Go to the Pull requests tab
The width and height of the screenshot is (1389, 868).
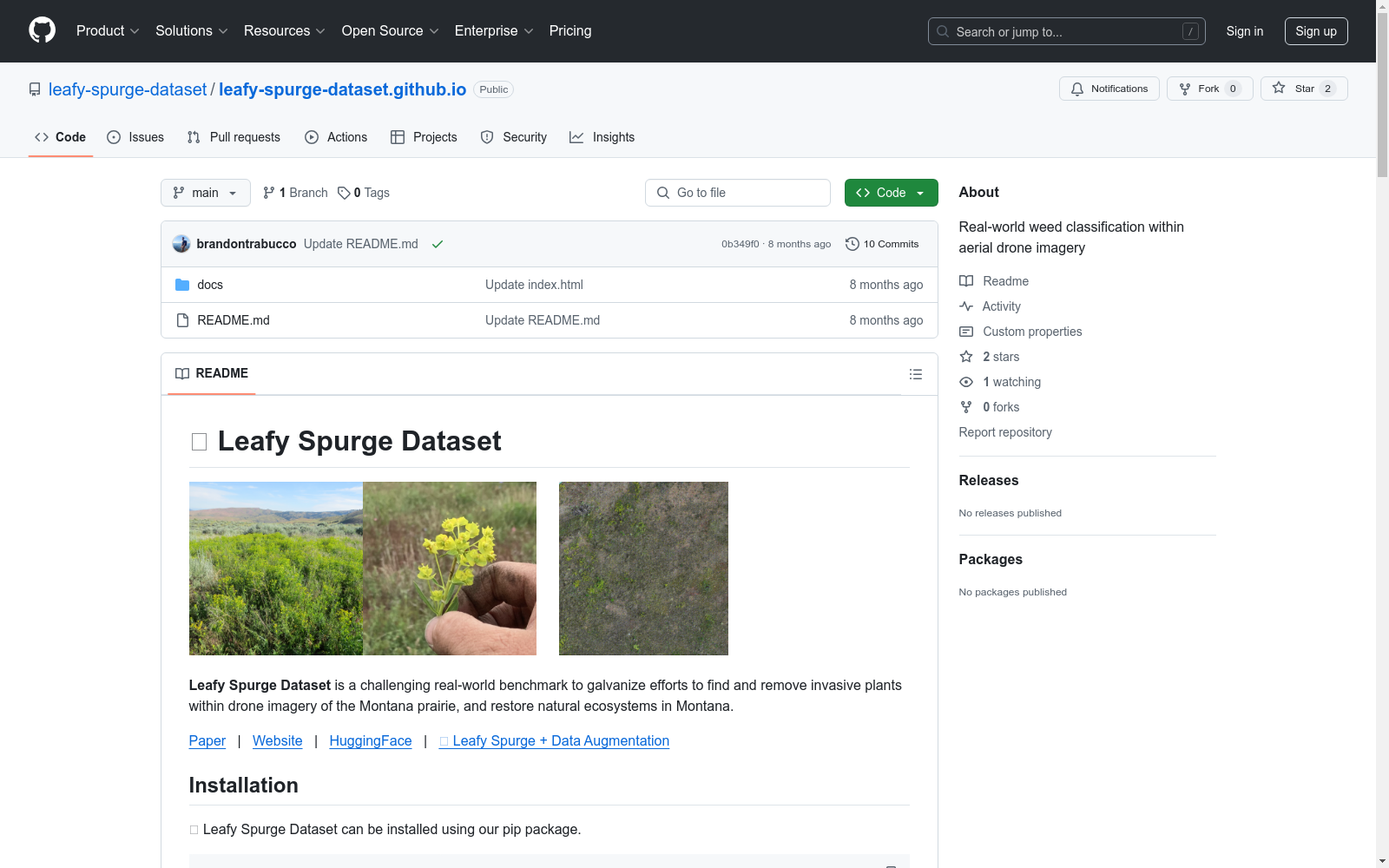(234, 137)
